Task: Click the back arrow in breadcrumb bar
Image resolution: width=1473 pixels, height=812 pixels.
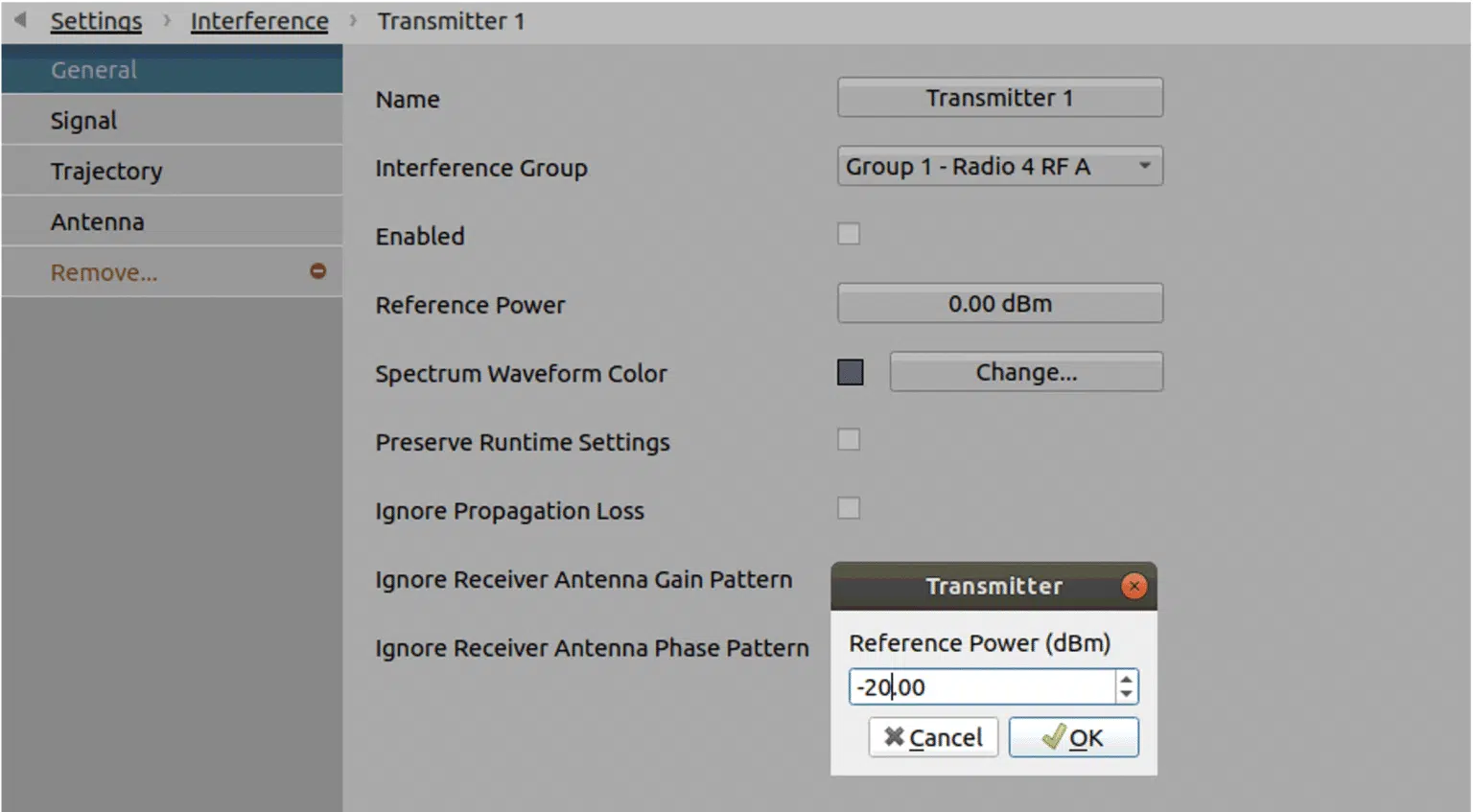Action: coord(20,20)
